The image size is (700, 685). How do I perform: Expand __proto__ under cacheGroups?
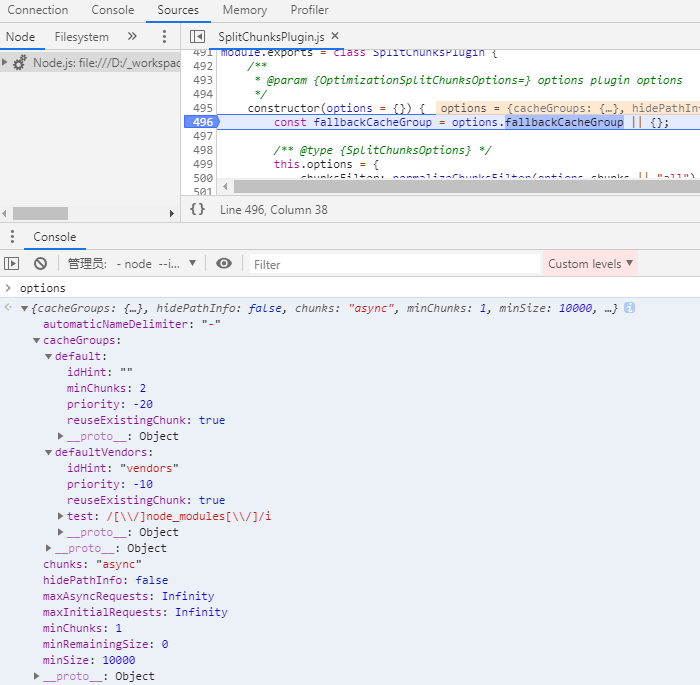coord(48,548)
